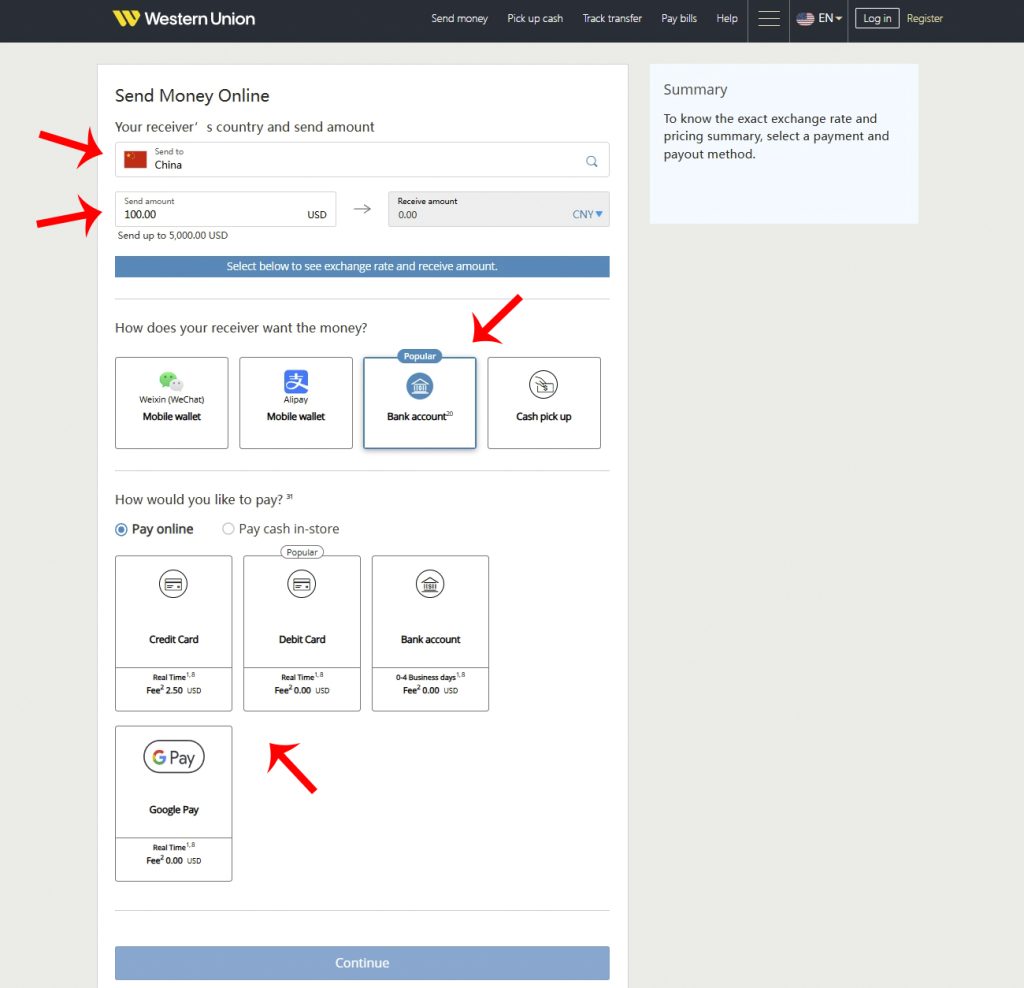Image resolution: width=1024 pixels, height=988 pixels.
Task: Open the Send to country selector
Action: pyautogui.click(x=362, y=159)
